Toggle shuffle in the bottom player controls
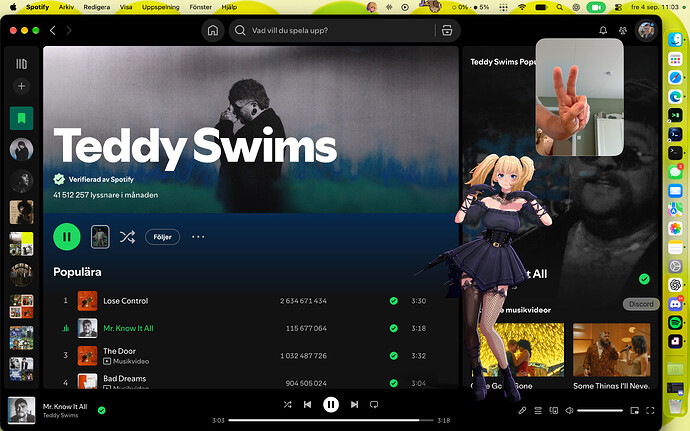The width and height of the screenshot is (690, 431). 287,404
